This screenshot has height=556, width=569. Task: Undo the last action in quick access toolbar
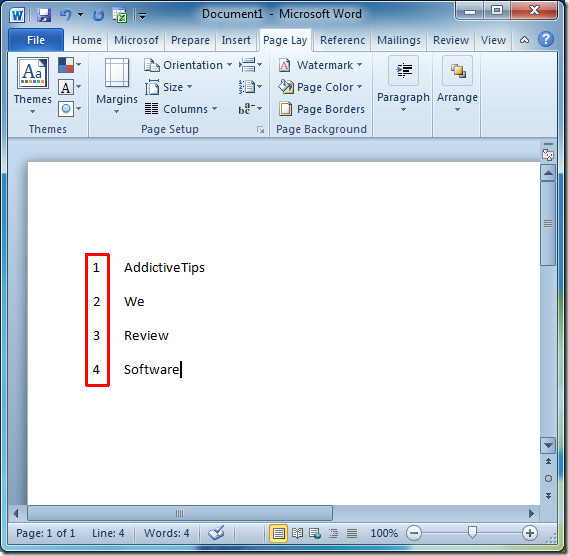(x=65, y=15)
